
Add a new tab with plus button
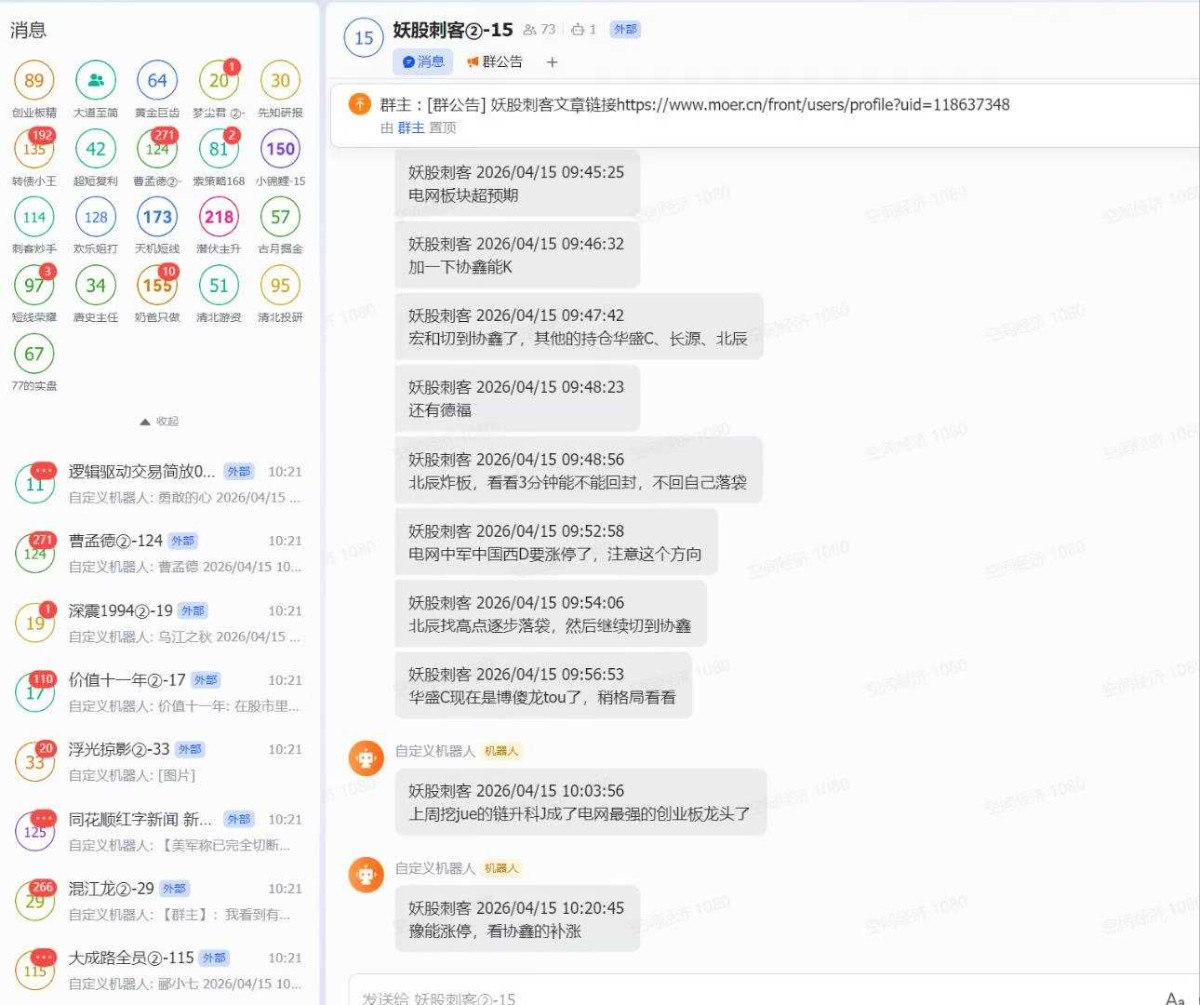coord(552,62)
